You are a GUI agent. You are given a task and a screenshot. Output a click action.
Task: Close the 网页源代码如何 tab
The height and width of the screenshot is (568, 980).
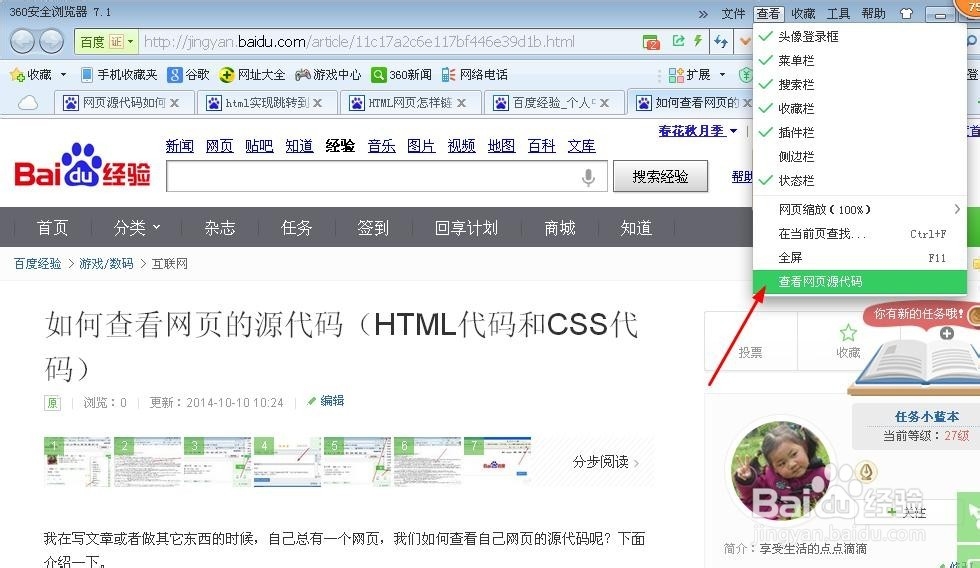point(174,103)
